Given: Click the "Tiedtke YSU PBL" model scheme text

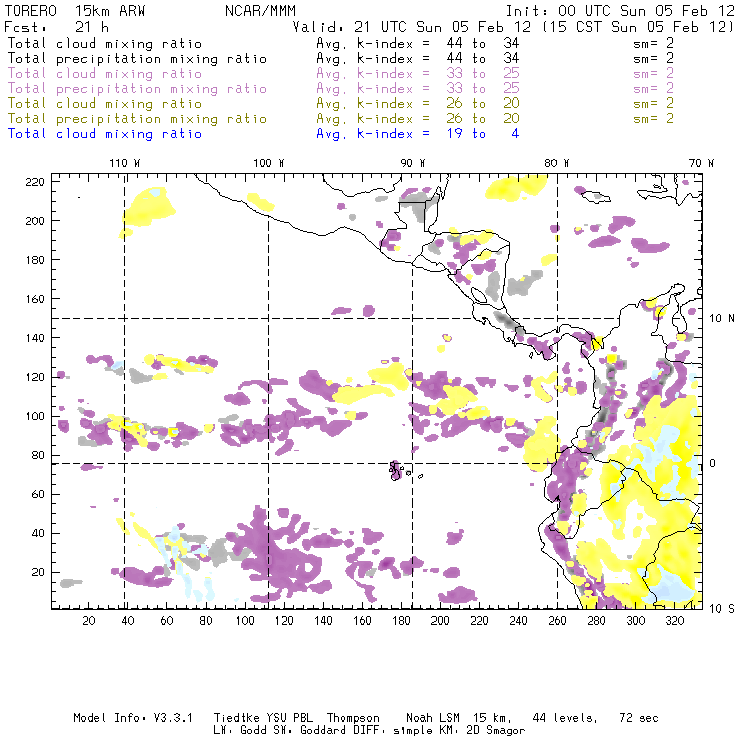Looking at the screenshot, I should (263, 718).
